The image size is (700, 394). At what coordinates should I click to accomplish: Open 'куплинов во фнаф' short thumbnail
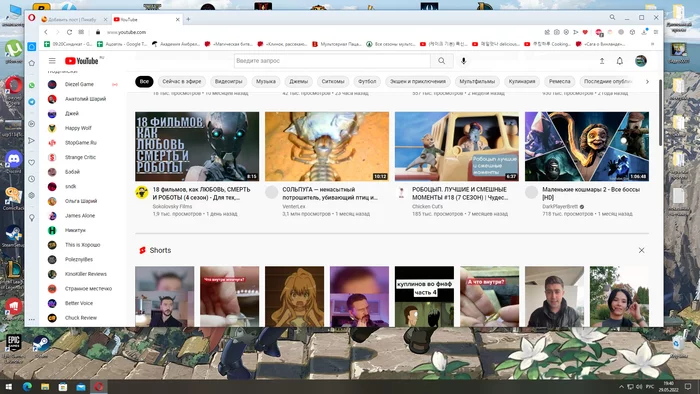(424, 296)
